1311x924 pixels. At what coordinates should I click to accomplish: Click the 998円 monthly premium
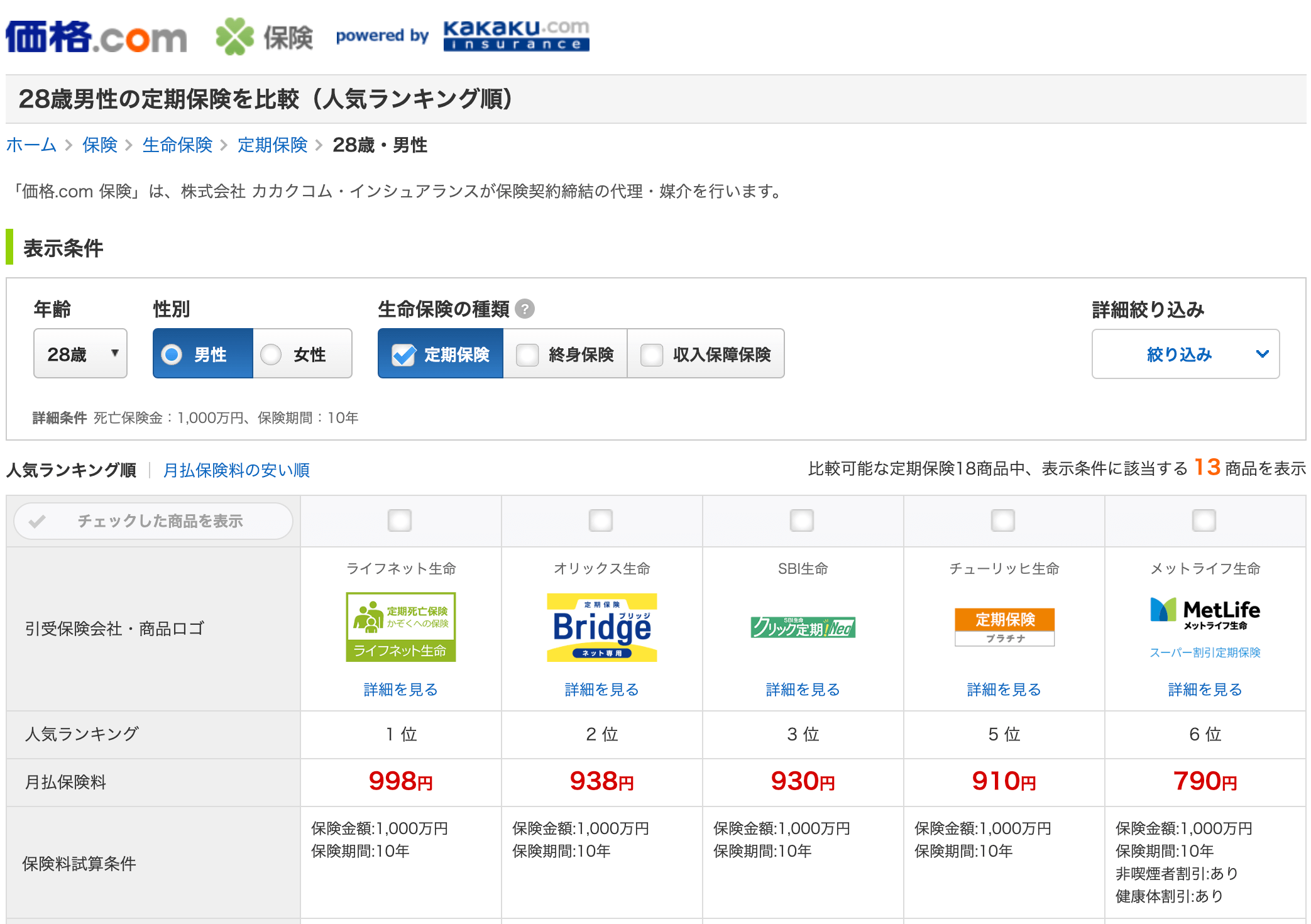401,781
